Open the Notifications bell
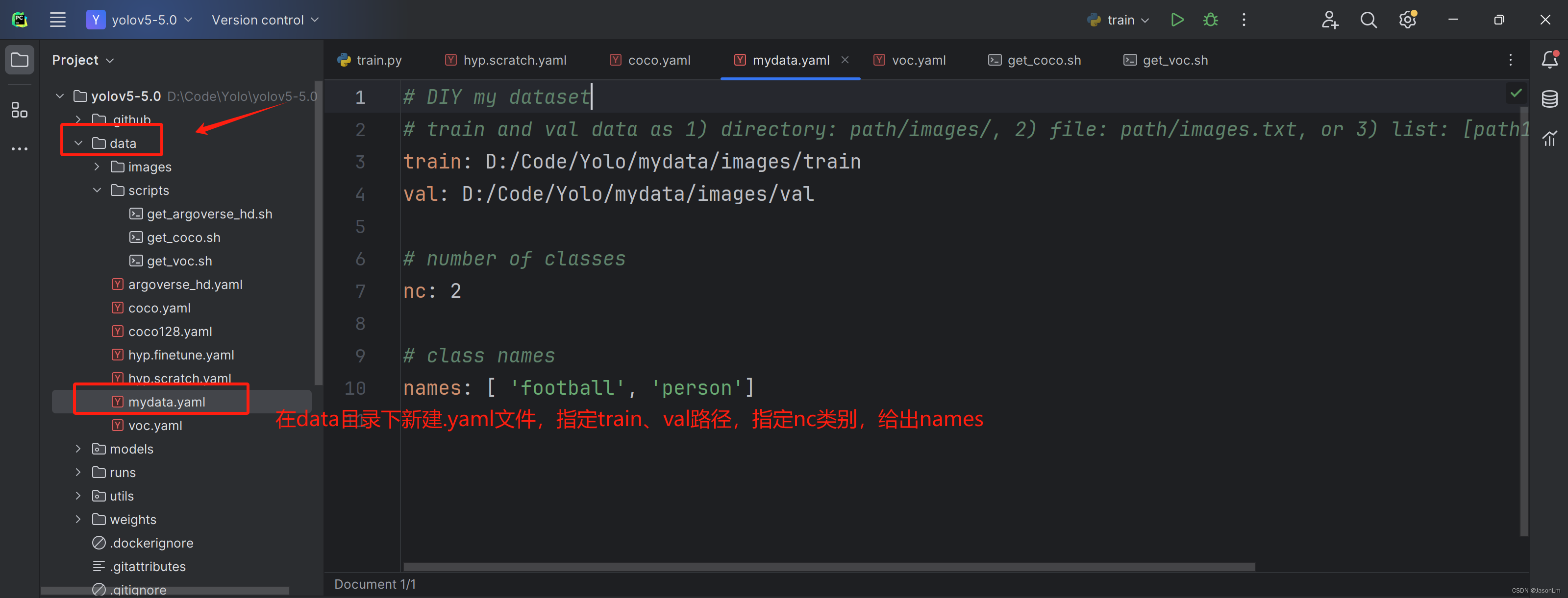This screenshot has height=598, width=1568. 1549,60
